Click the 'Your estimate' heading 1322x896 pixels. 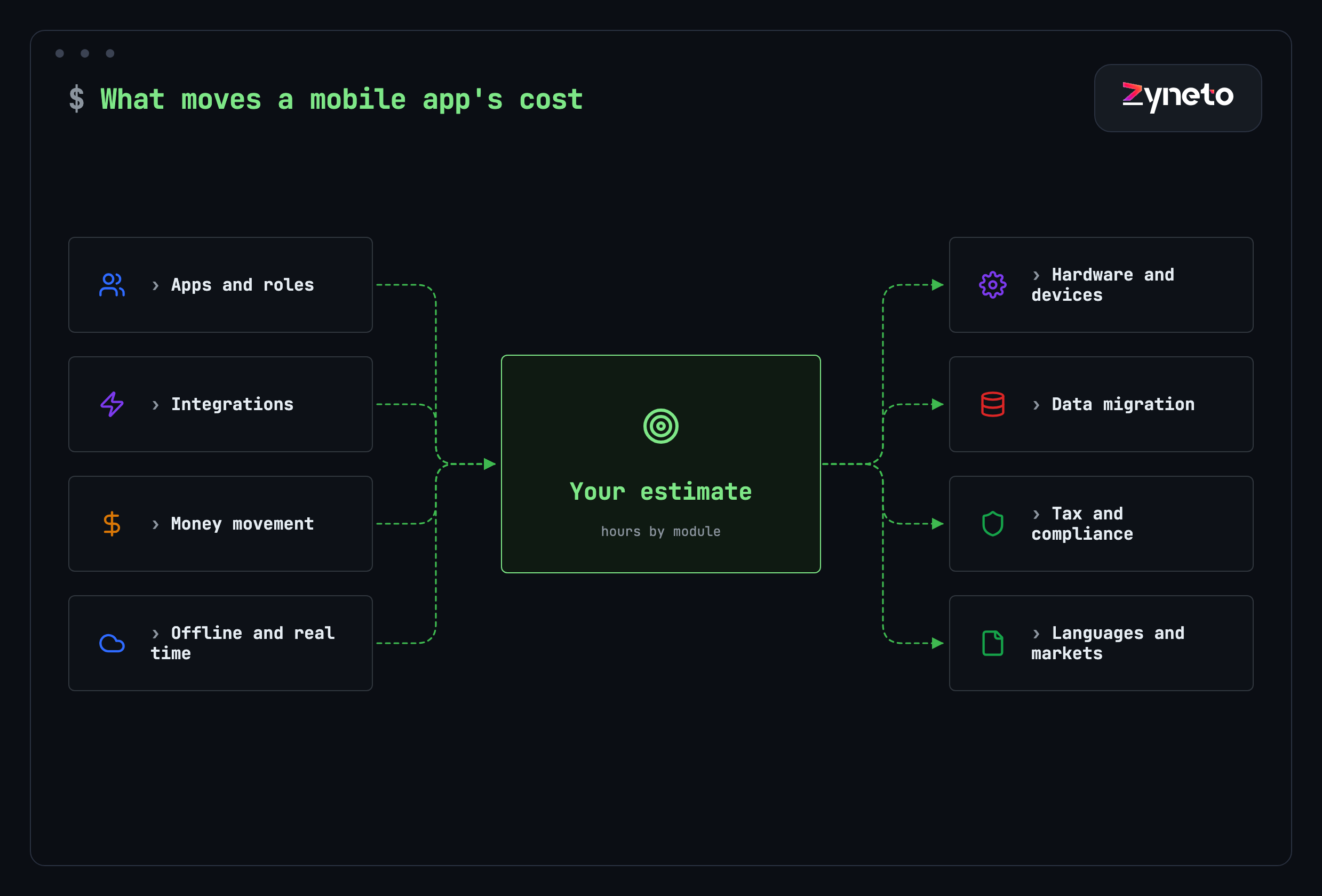(661, 491)
